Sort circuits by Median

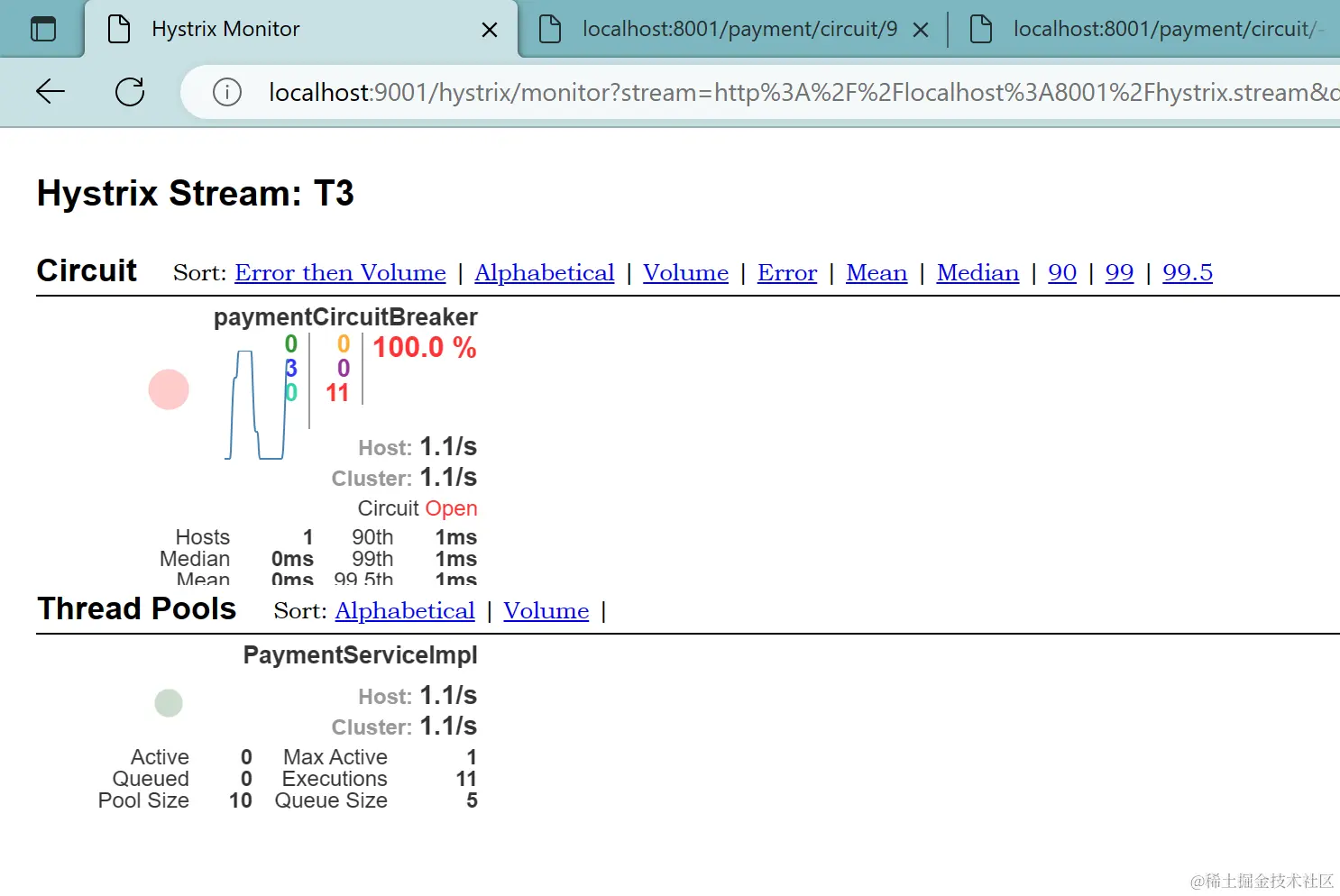[x=977, y=272]
